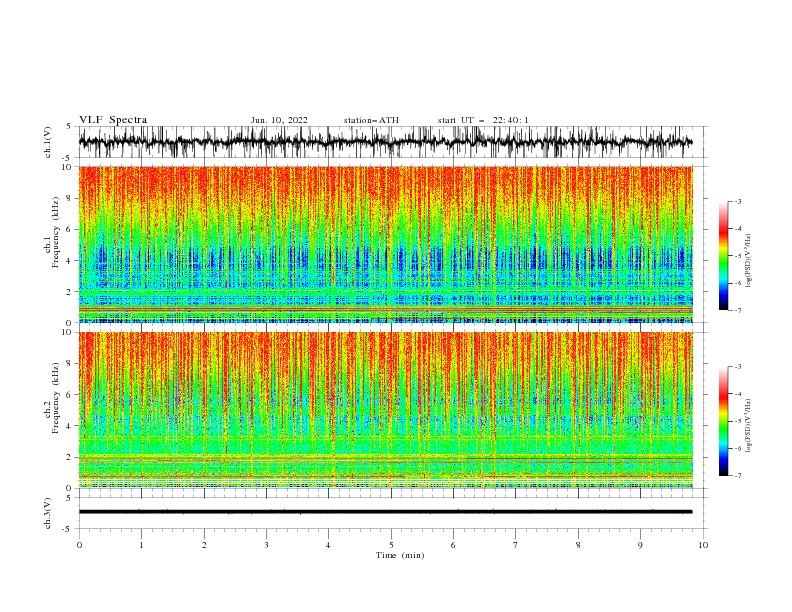Click the "4" frequency tick of ch.1
The height and width of the screenshot is (612, 792).
[71, 261]
